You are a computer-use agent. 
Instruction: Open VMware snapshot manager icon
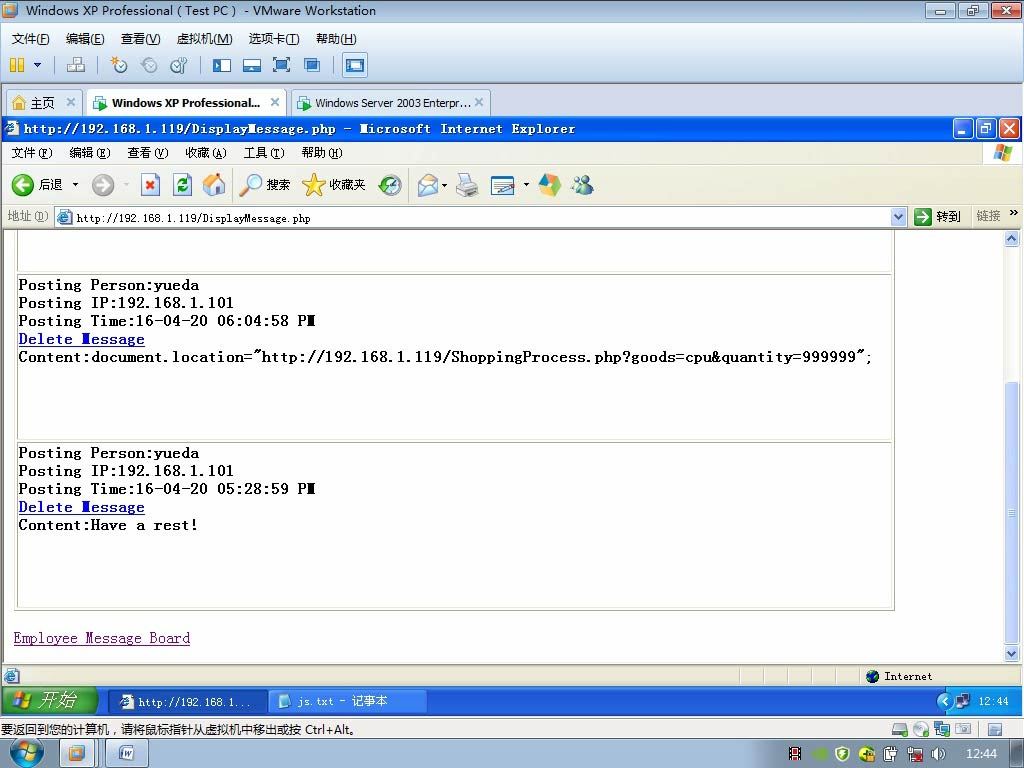coord(178,65)
